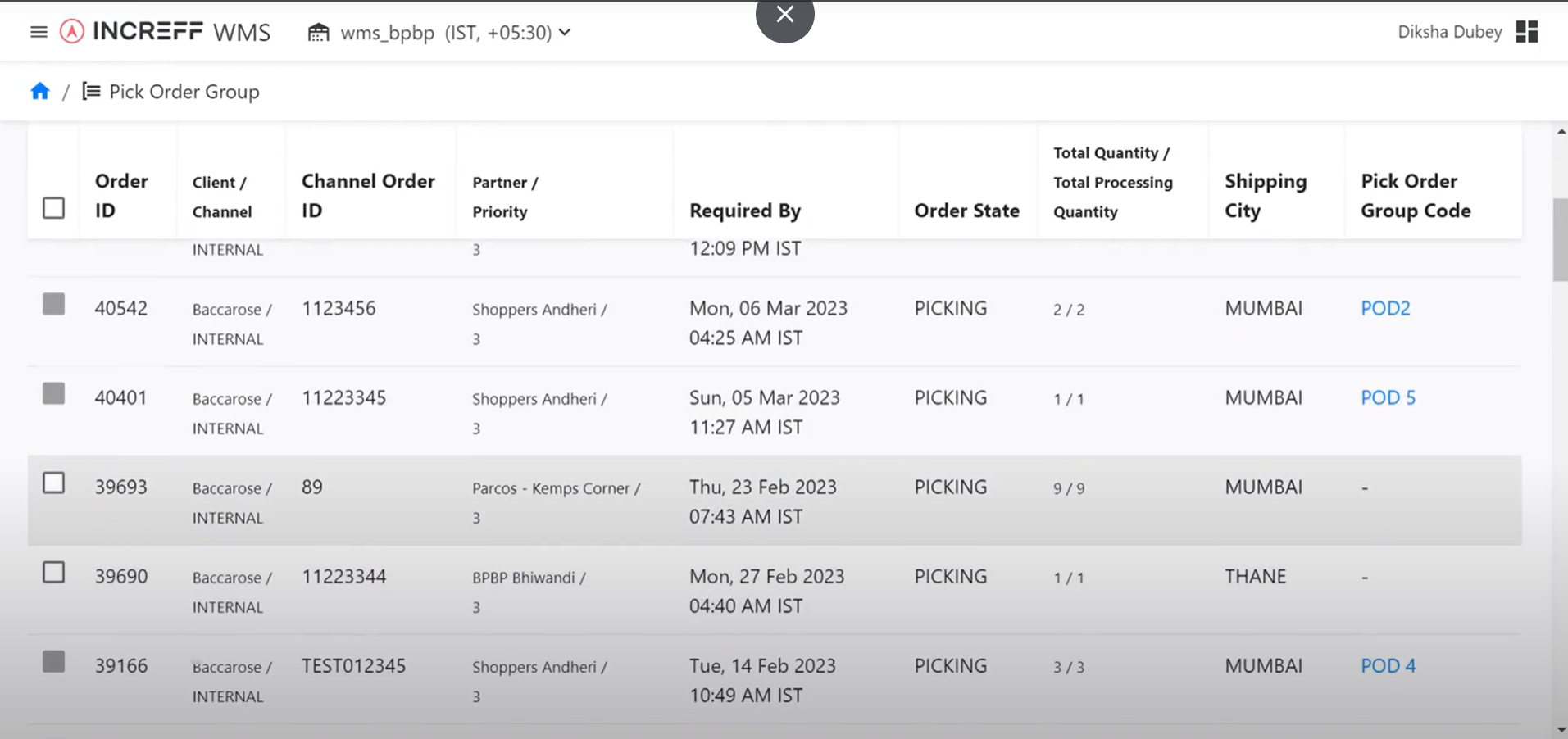Viewport: 1568px width, 739px height.
Task: Open the navigation hamburger menu
Action: click(x=38, y=31)
